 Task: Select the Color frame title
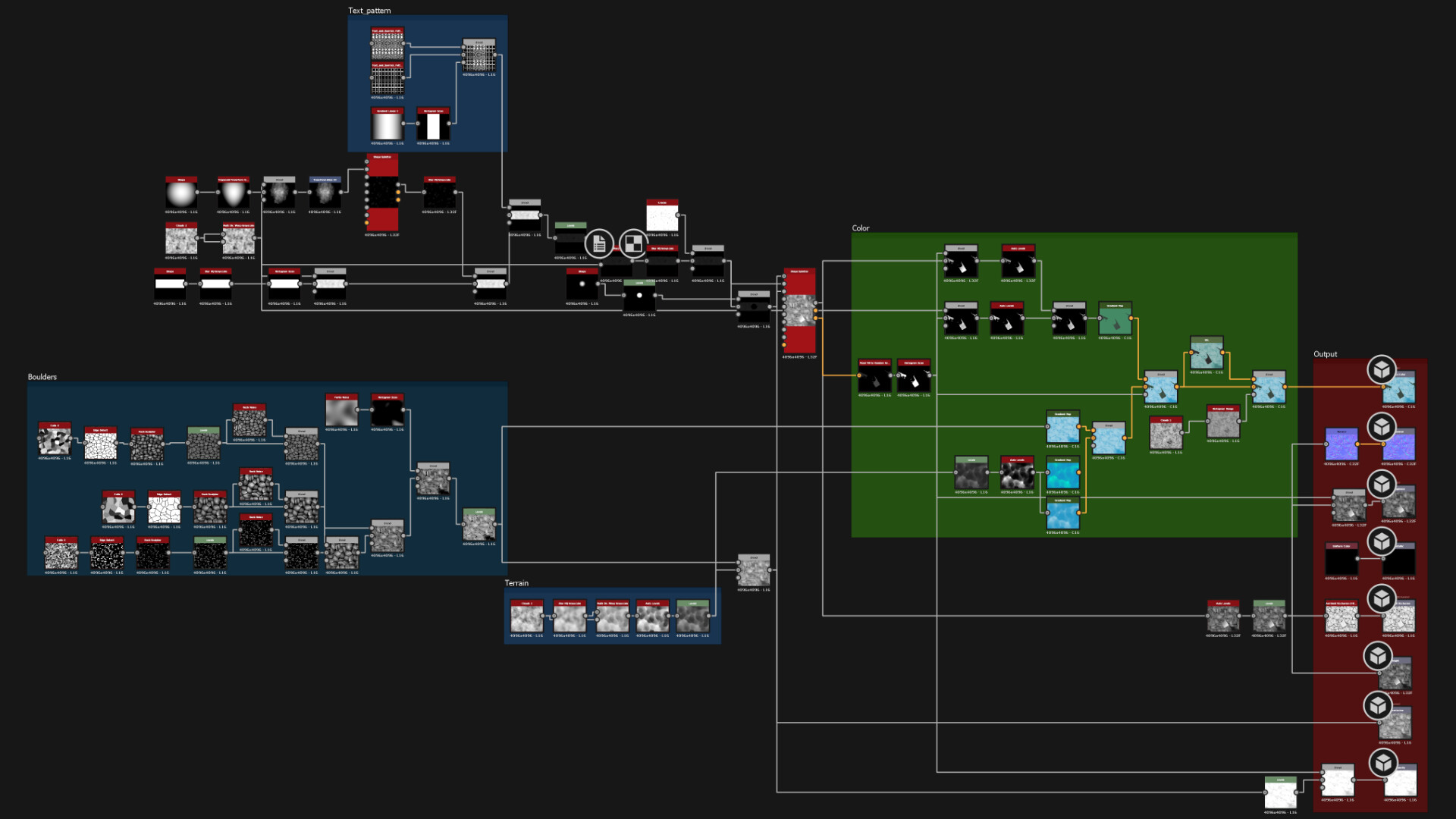click(860, 228)
